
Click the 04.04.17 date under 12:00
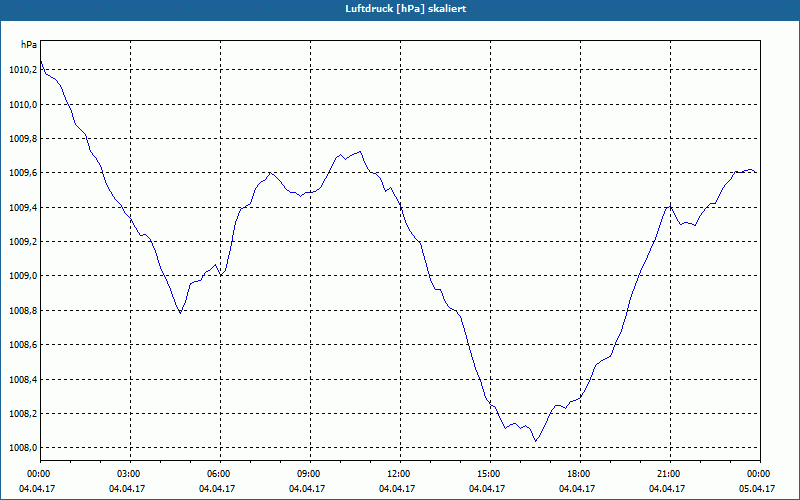pyautogui.click(x=397, y=488)
